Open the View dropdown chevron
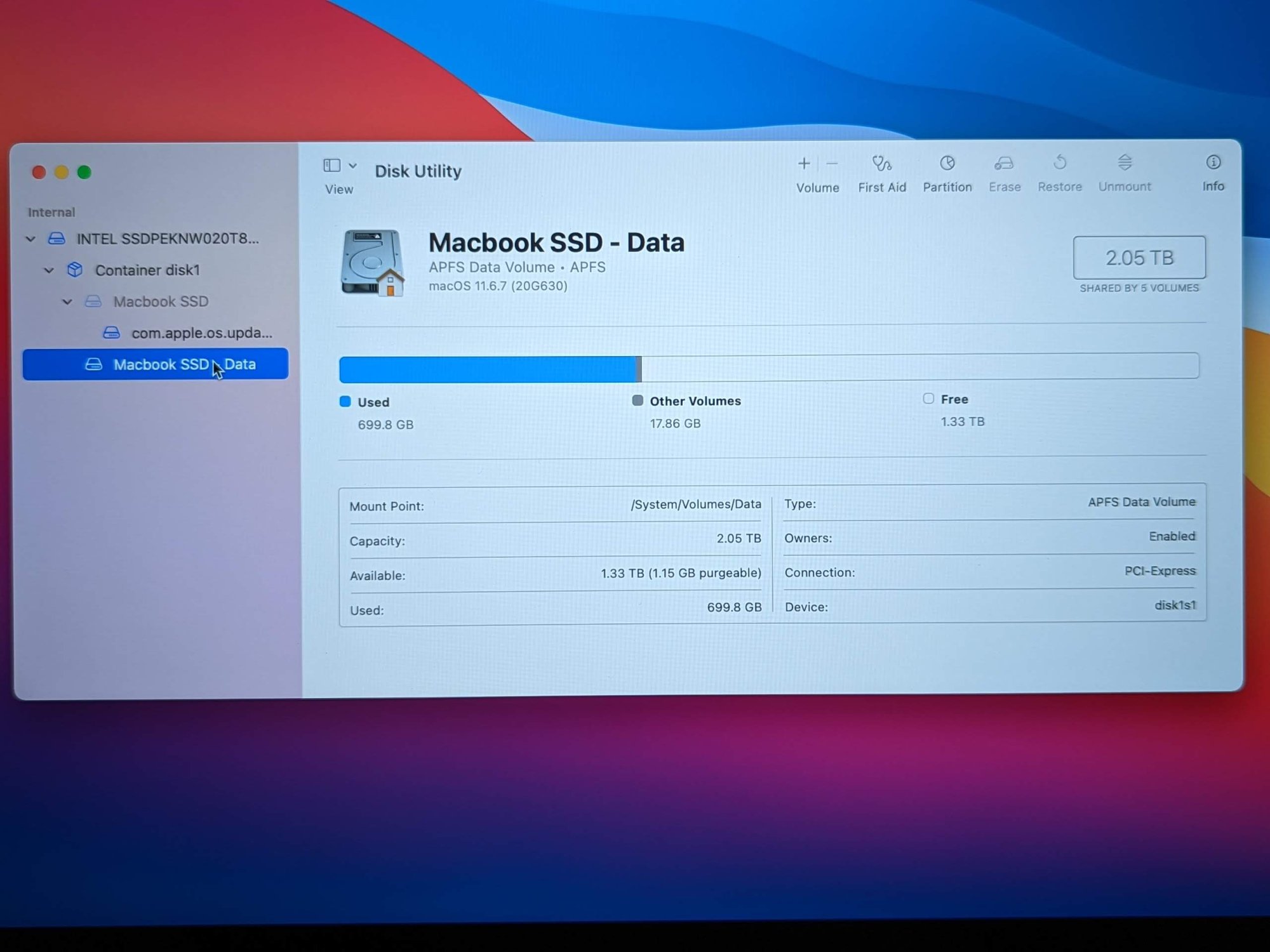1270x952 pixels. (x=353, y=166)
